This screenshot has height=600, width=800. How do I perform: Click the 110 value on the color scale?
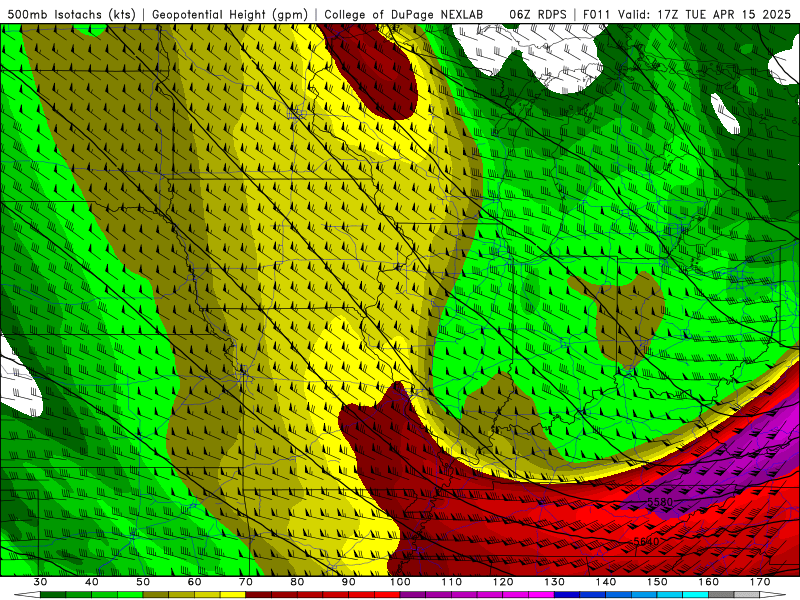click(x=452, y=582)
